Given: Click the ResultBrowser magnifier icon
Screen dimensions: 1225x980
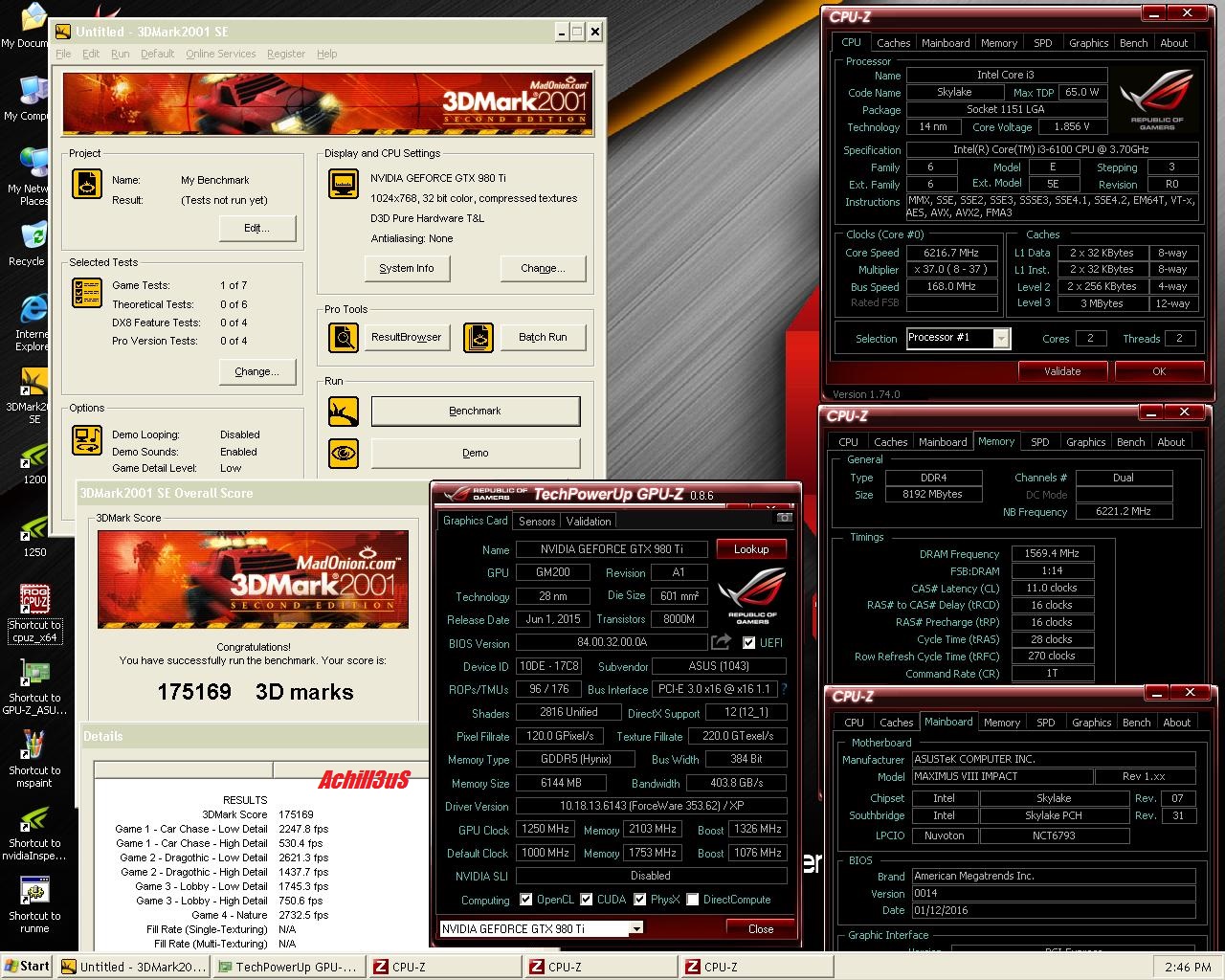Looking at the screenshot, I should (344, 337).
